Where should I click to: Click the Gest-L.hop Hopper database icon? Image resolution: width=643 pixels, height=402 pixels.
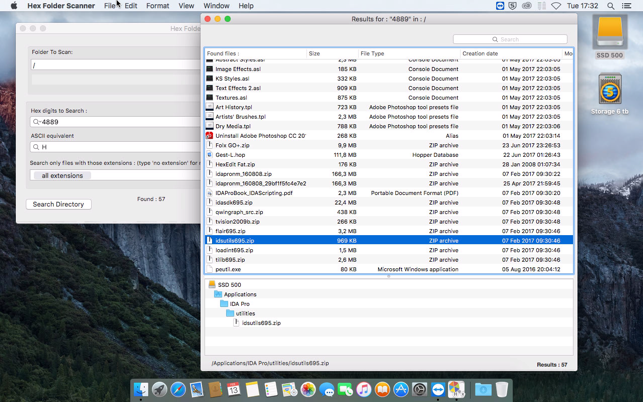coord(210,155)
